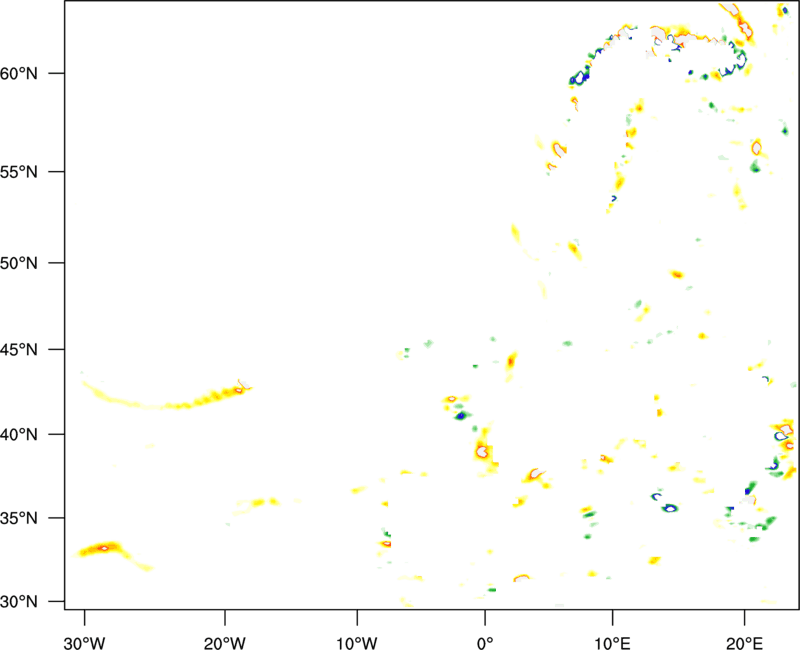Click the 20°E longitude label
The image size is (800, 650).
coord(744,643)
